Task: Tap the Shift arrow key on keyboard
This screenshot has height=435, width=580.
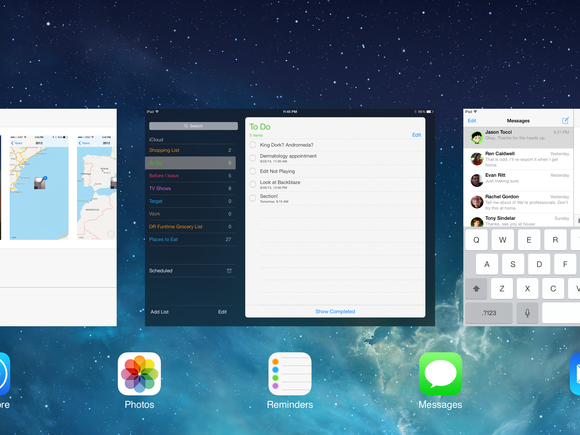Action: click(476, 289)
